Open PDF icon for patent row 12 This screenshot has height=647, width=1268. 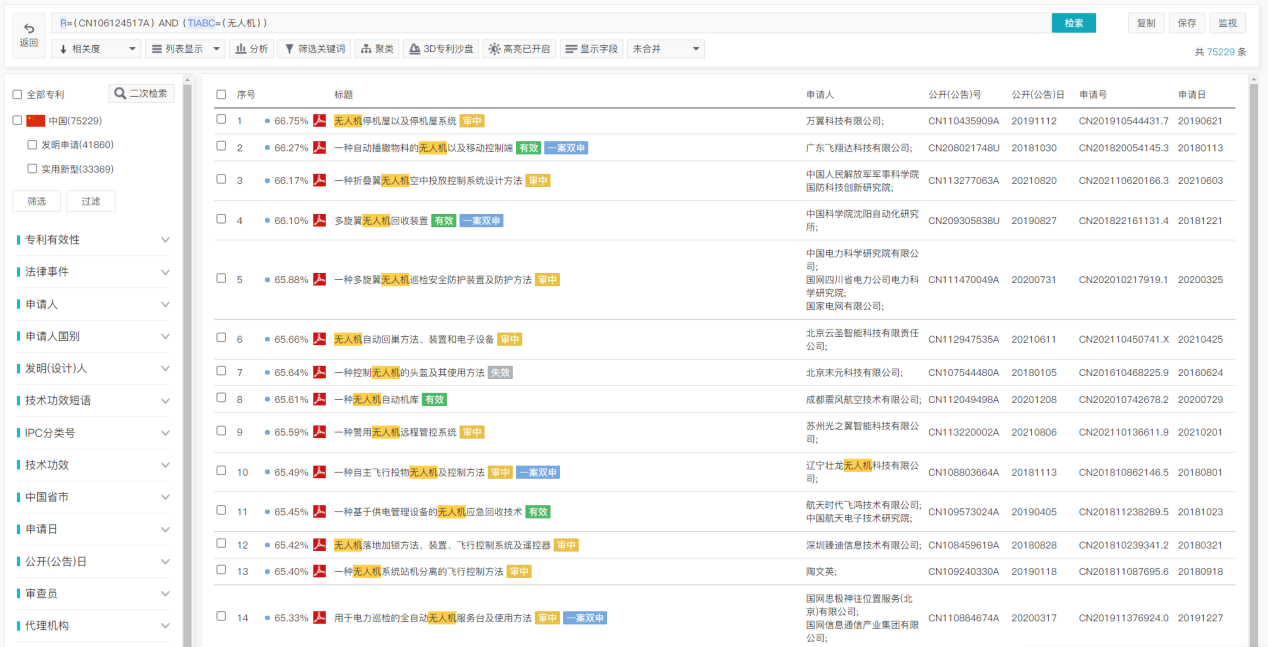pyautogui.click(x=320, y=545)
